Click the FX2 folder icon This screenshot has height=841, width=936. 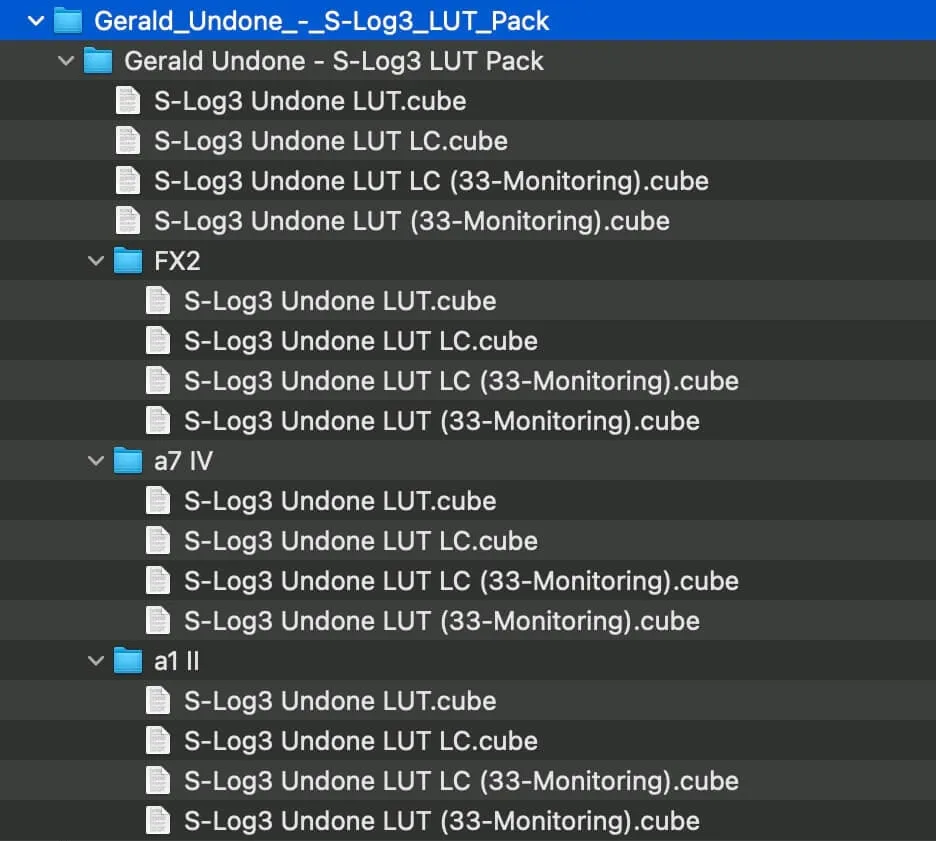pos(127,261)
